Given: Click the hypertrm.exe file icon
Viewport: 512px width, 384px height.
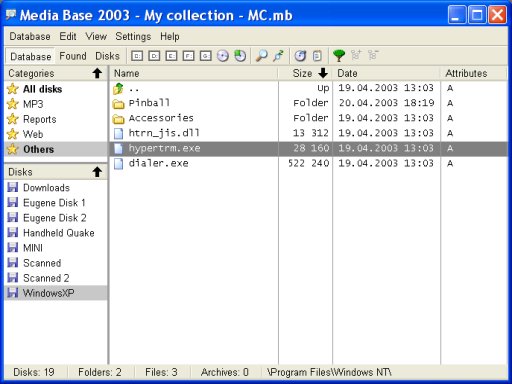Looking at the screenshot, I should [118, 149].
